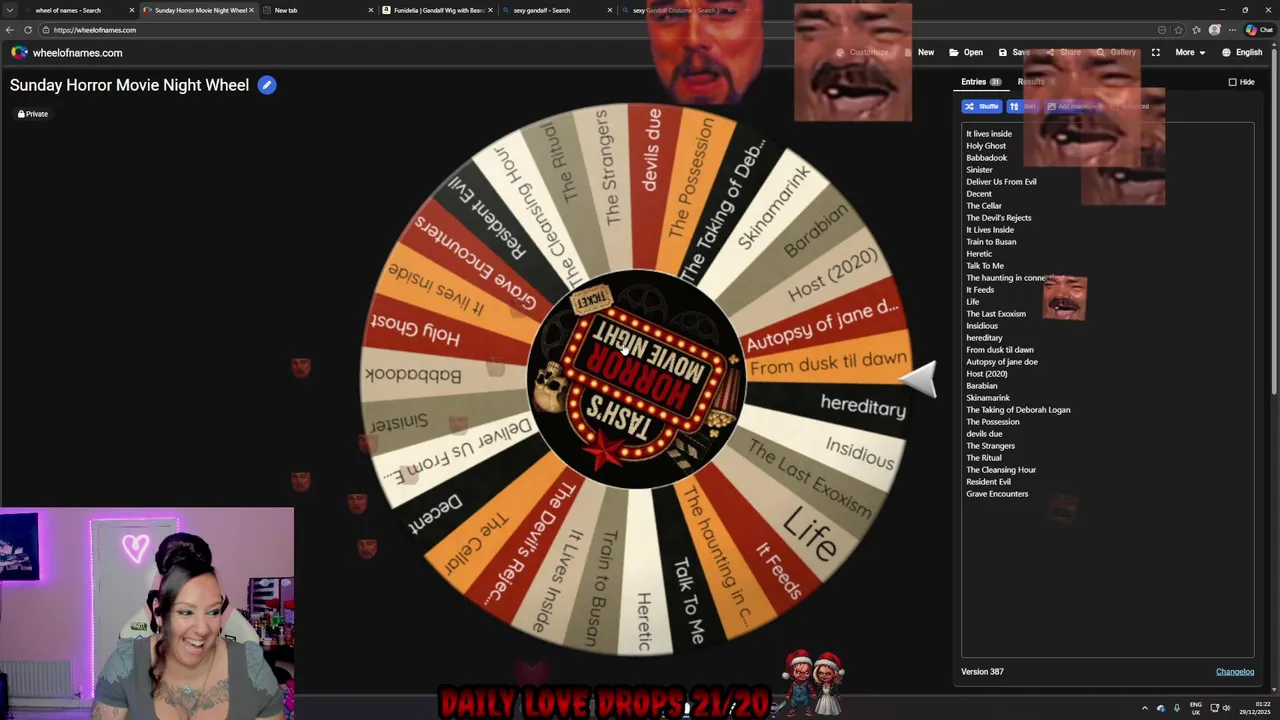Click 'The Possession' entry
Screen dimensions: 1280x720
(993, 422)
